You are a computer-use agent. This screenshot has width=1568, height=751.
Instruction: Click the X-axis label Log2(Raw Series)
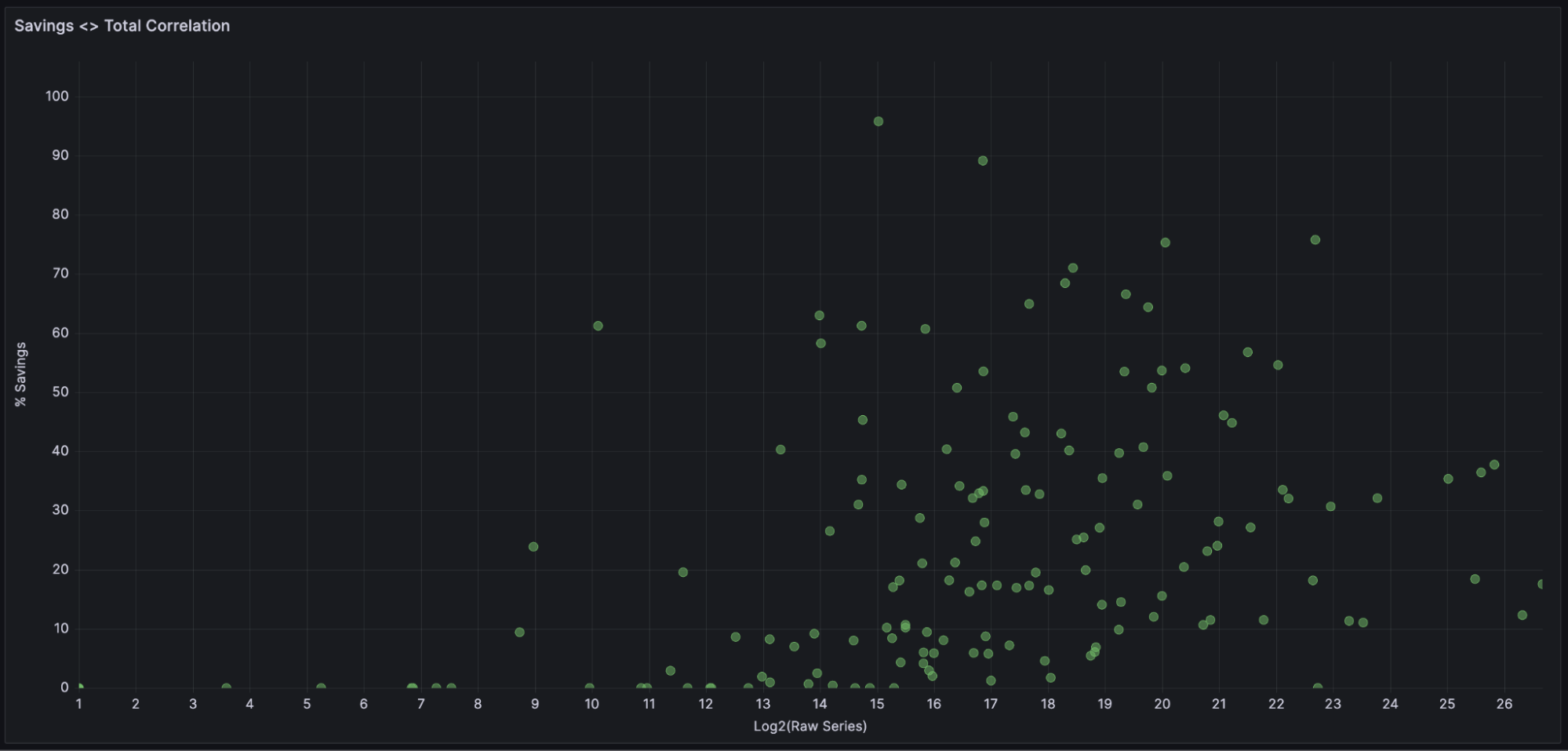(809, 726)
